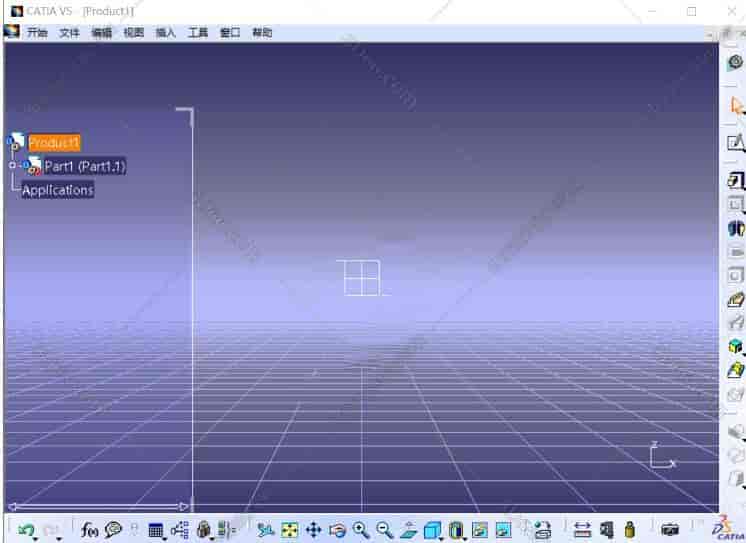Click the Sketcher icon in right toolbar

click(736, 143)
